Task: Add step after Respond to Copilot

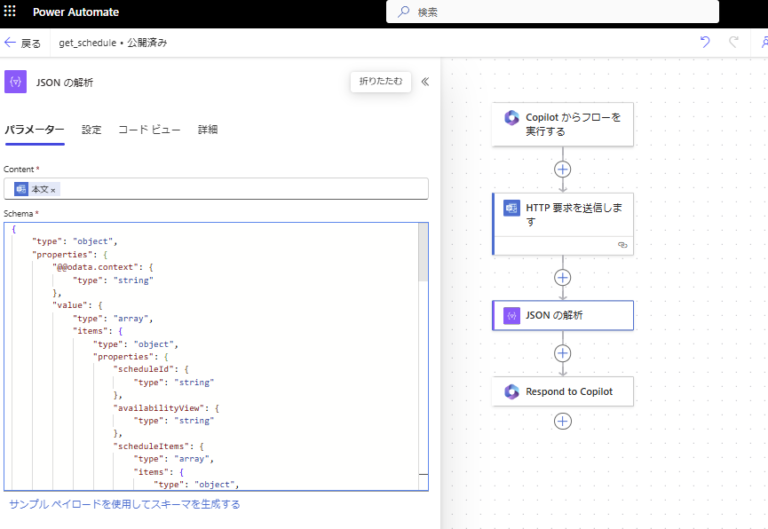Action: [x=563, y=421]
